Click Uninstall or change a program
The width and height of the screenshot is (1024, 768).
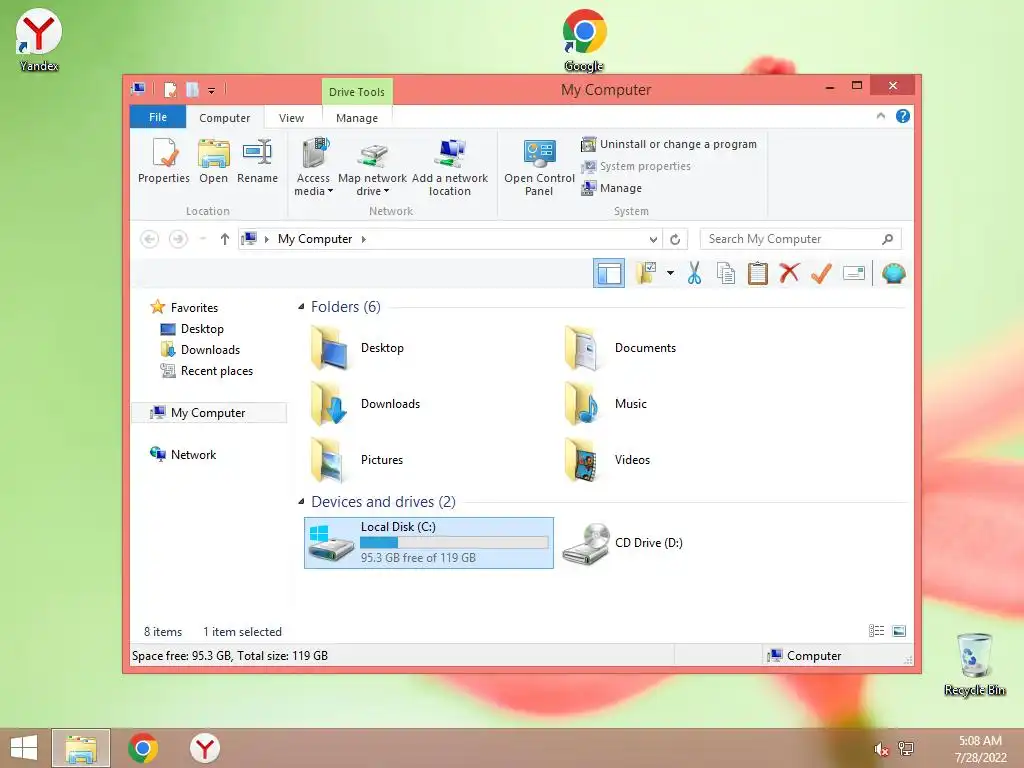(669, 144)
